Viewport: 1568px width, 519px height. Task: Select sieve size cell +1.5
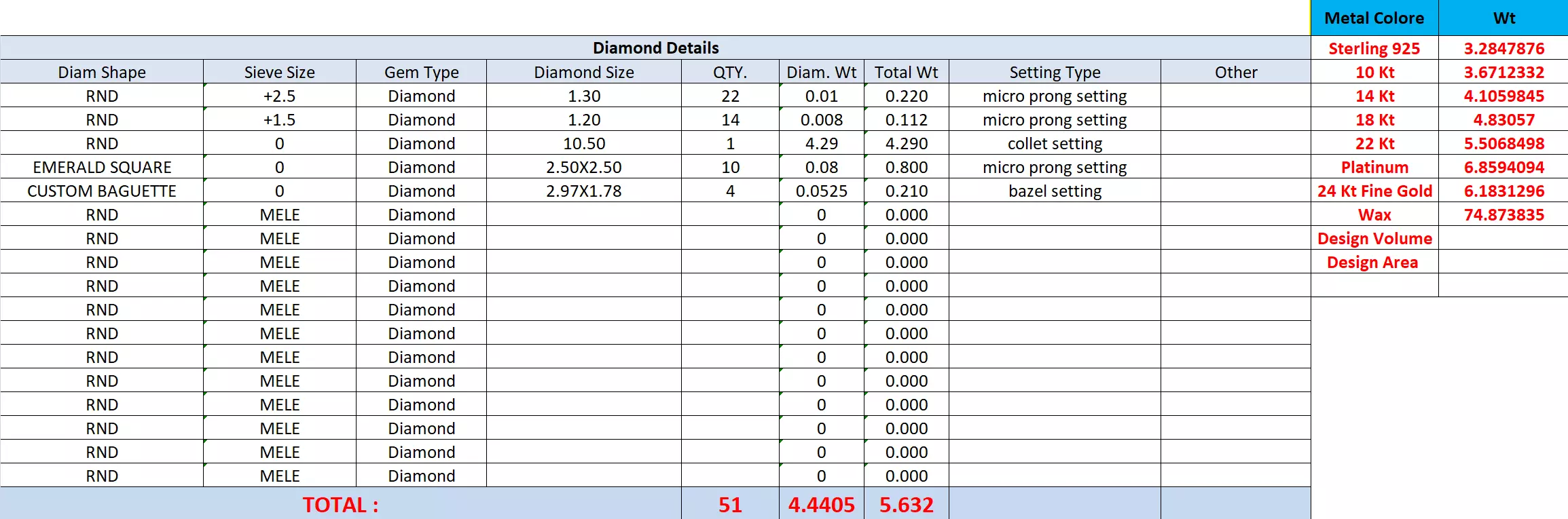[x=280, y=119]
